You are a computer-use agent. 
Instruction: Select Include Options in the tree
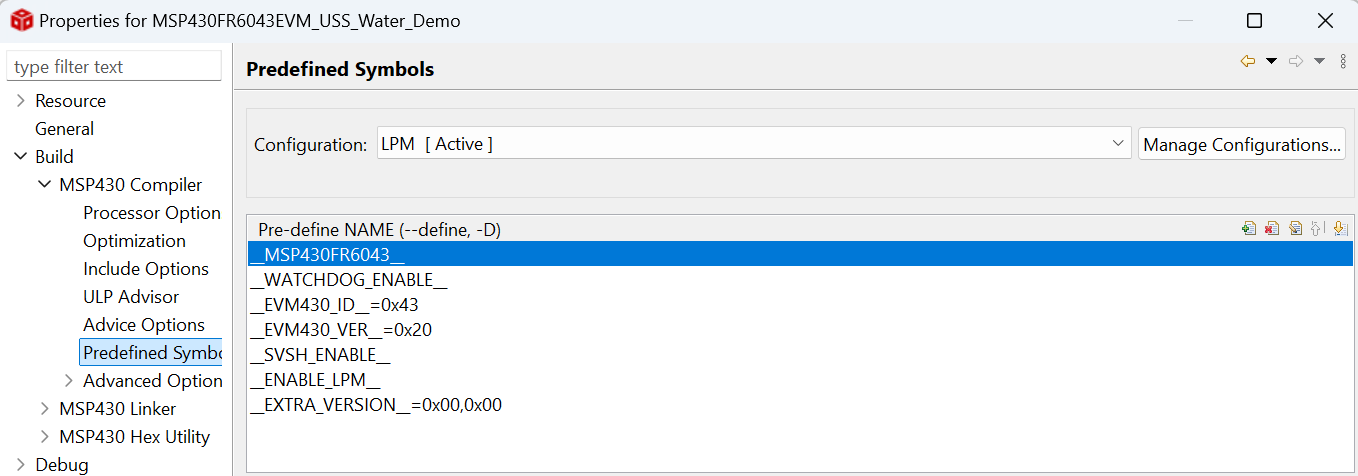pyautogui.click(x=146, y=269)
